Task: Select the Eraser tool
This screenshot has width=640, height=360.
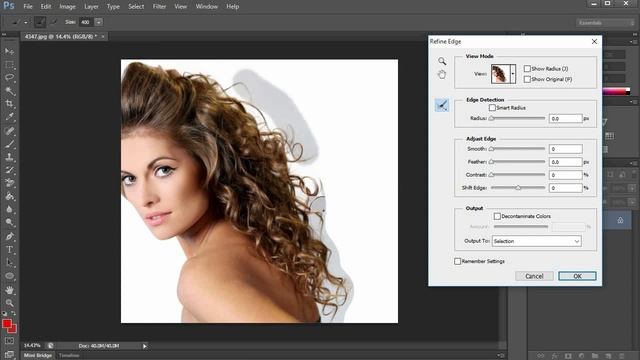Action: point(9,183)
